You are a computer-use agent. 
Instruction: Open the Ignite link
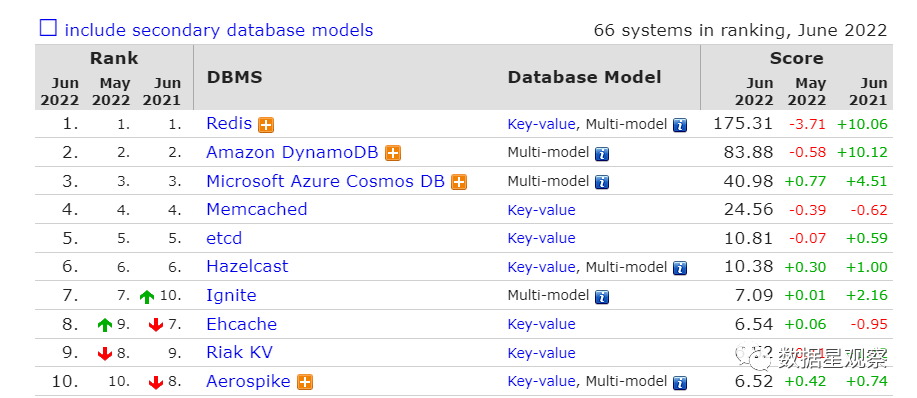232,295
